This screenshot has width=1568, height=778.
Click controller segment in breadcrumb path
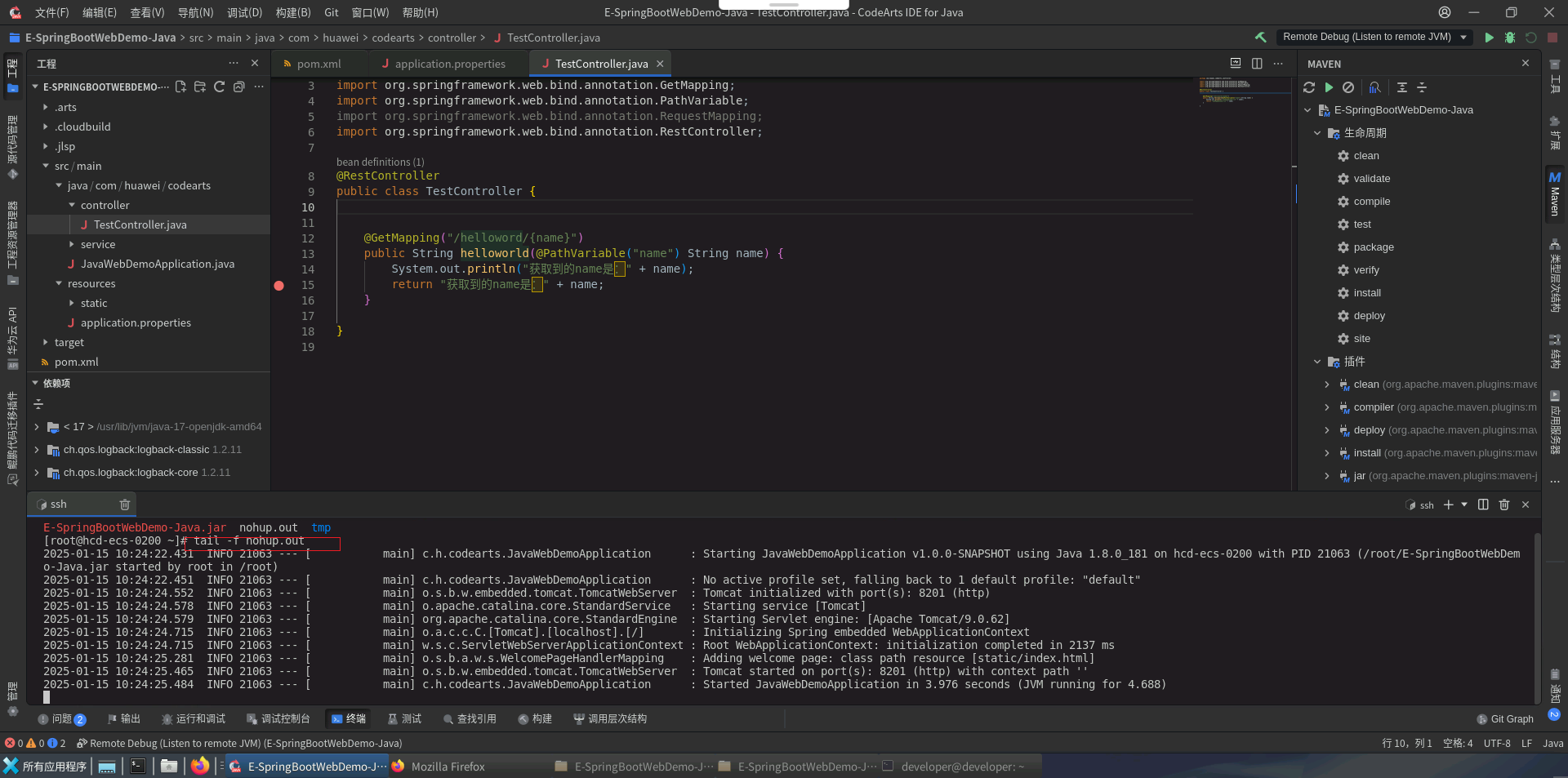452,38
